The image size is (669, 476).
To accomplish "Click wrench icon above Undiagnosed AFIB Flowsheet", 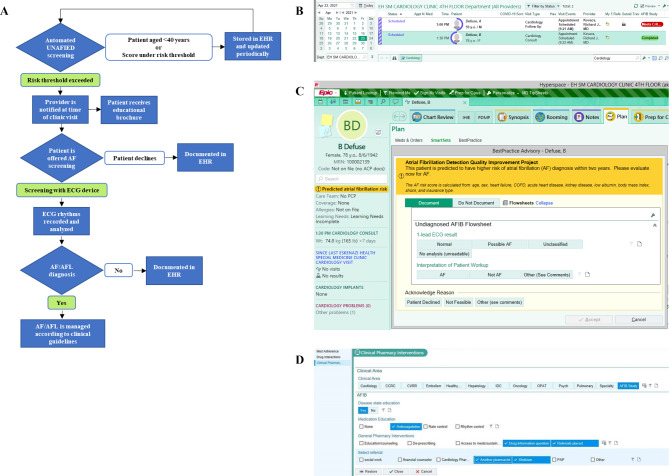I will pos(653,215).
